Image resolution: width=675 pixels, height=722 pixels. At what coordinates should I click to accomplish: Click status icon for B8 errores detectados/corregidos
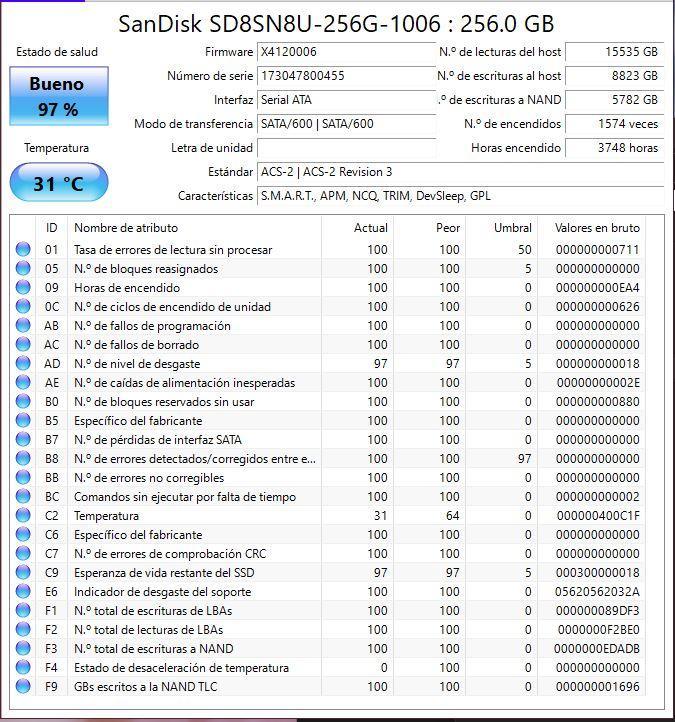tap(23, 458)
